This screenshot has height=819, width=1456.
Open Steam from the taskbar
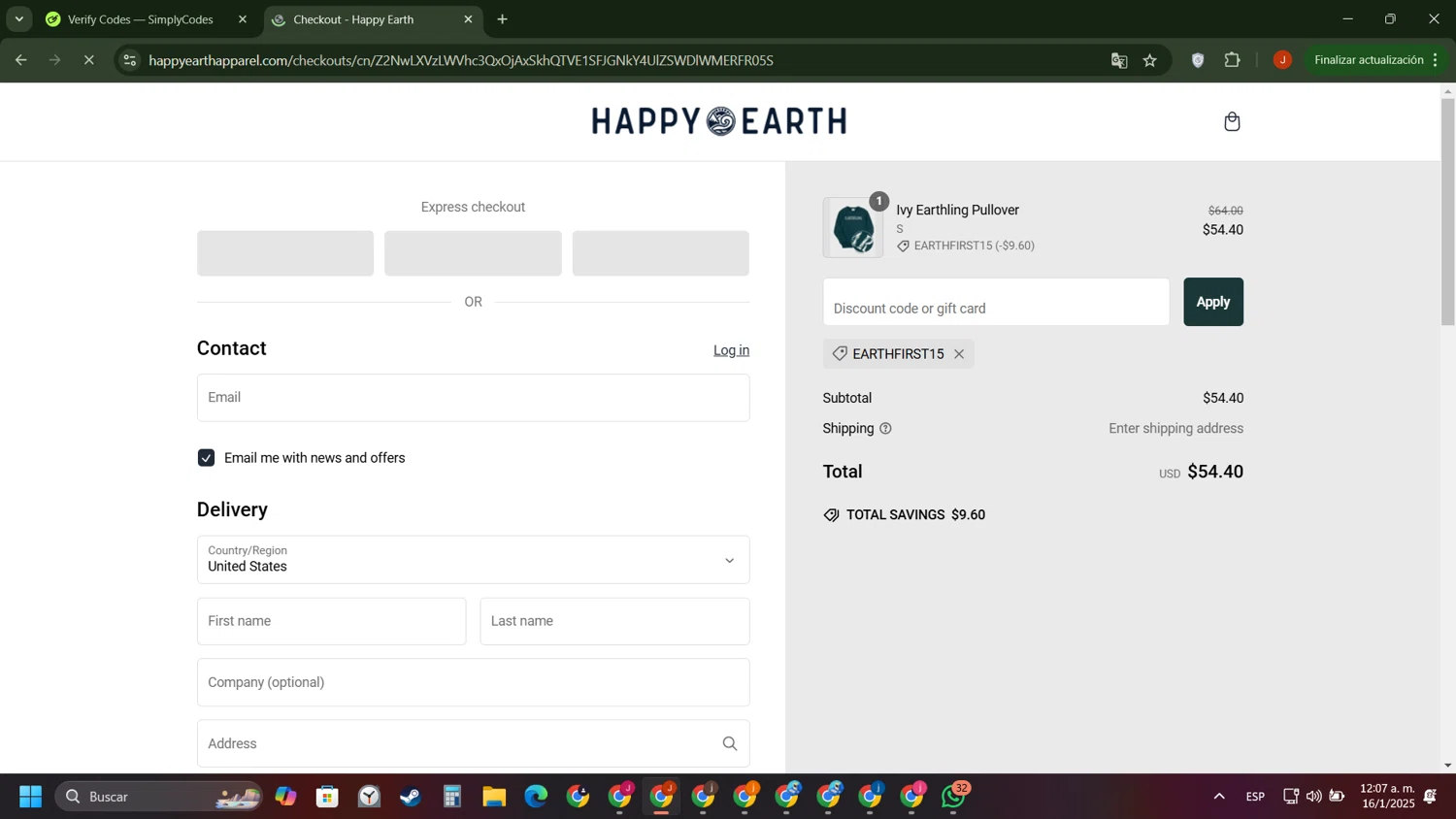(x=411, y=797)
